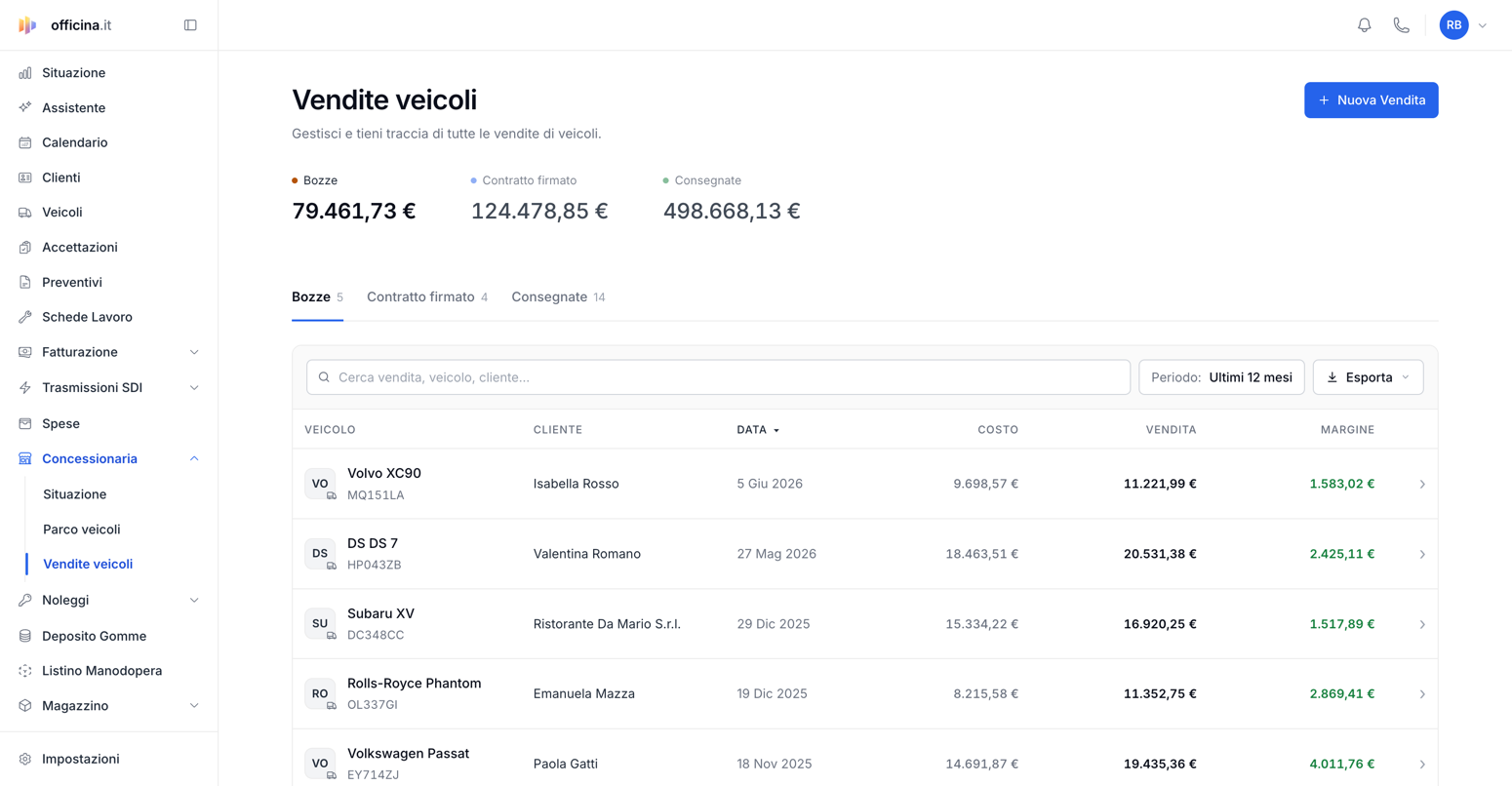Screen dimensions: 1512x786
Task: Switch to the Consegnate tab
Action: pos(558,297)
